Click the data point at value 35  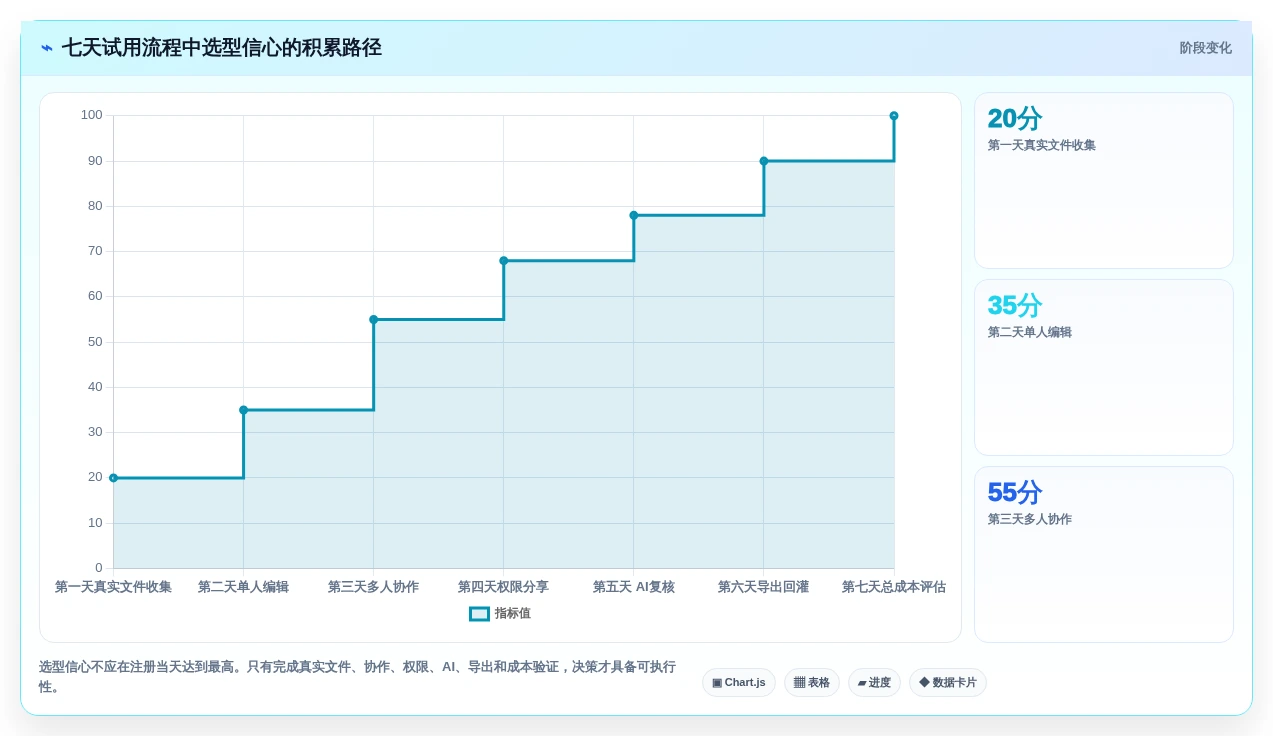(243, 410)
